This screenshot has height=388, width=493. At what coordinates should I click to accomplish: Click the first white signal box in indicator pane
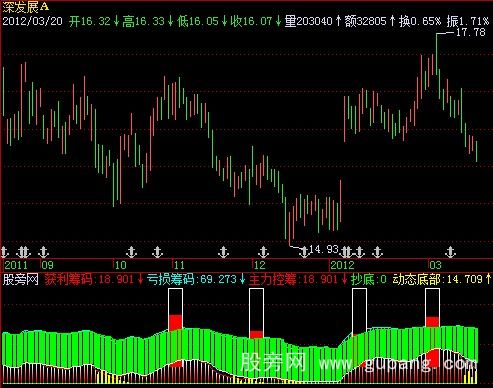(x=175, y=310)
